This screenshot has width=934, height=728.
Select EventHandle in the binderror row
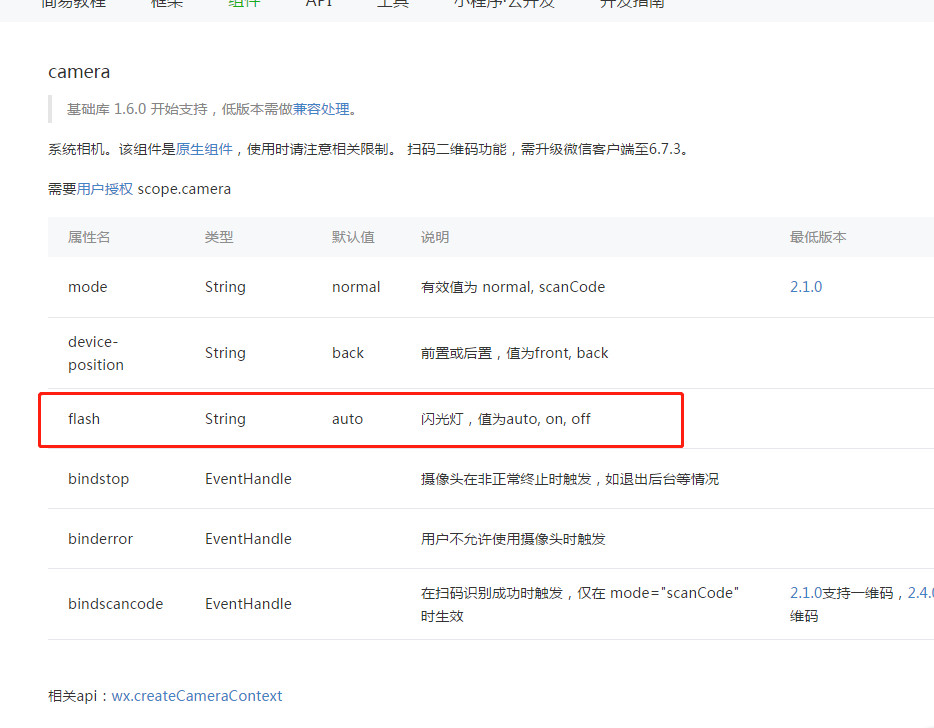pos(248,539)
